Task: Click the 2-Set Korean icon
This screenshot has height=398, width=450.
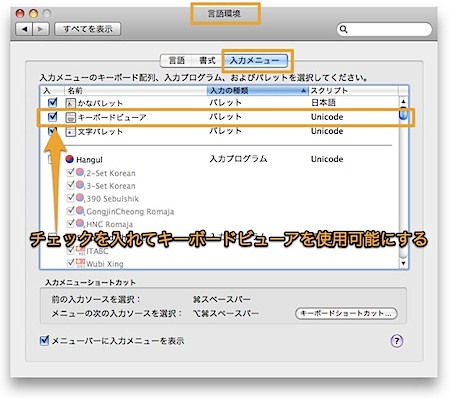Action: pos(80,173)
